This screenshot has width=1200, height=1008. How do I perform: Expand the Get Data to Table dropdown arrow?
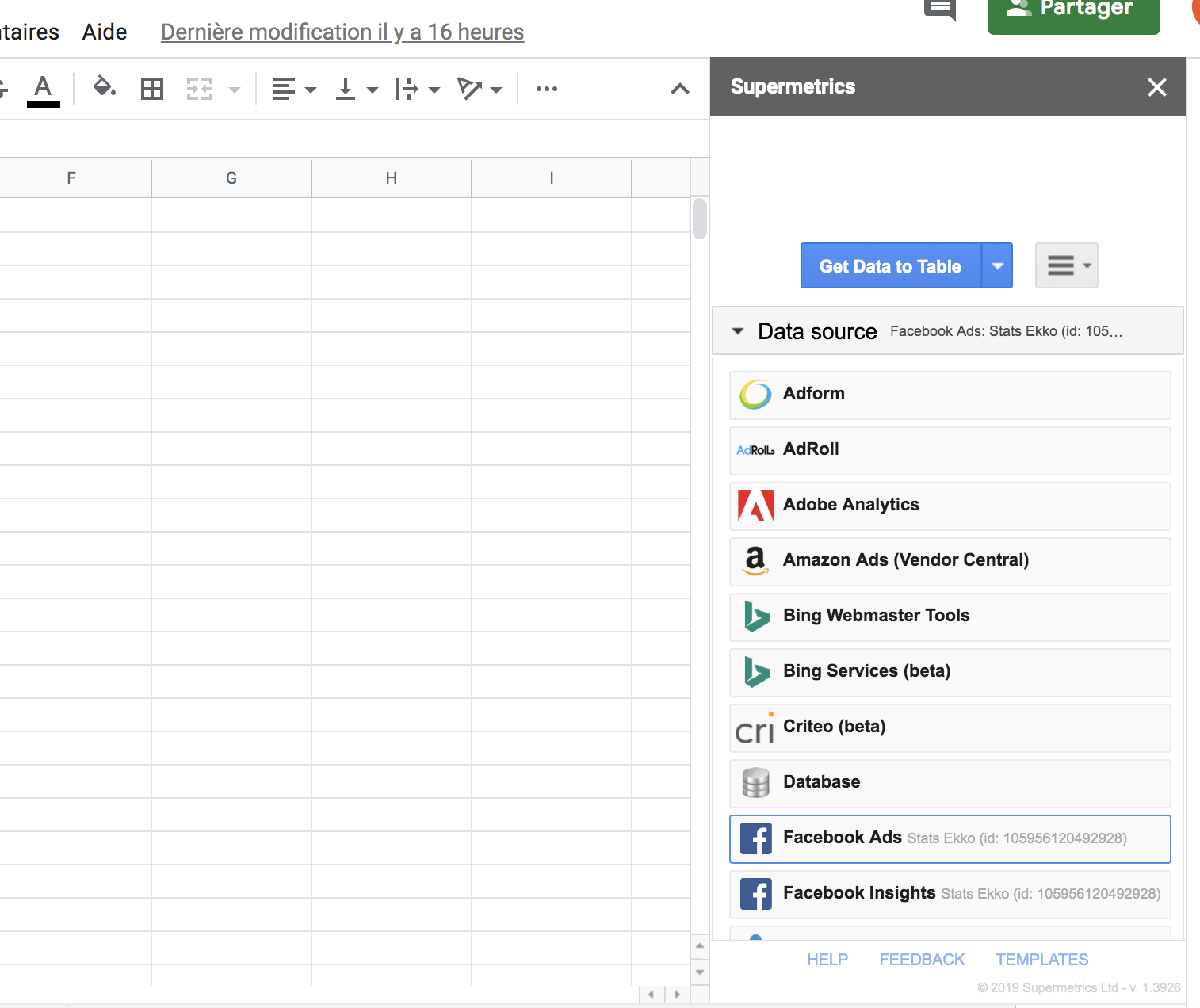(998, 266)
